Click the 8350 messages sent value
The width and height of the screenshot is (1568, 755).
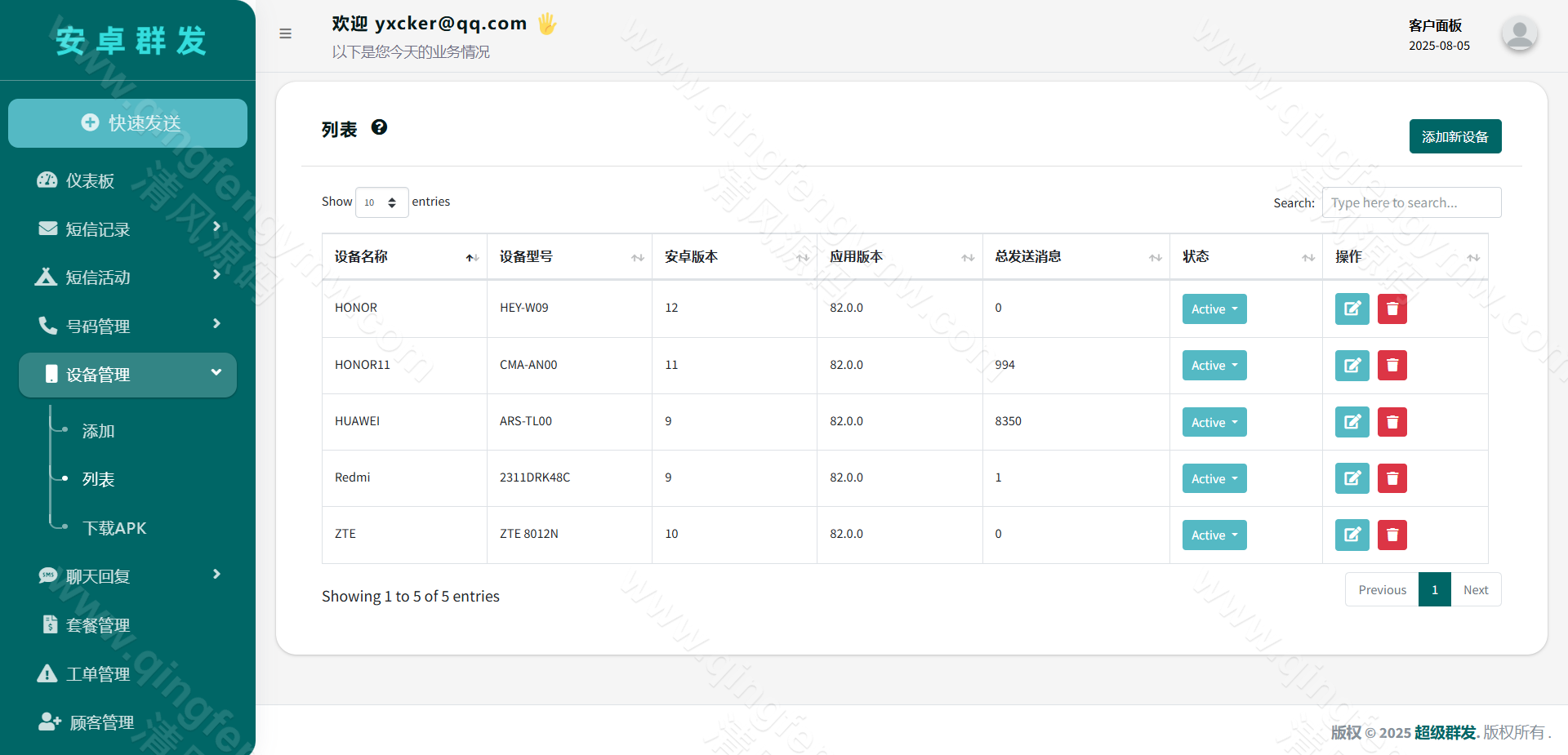[x=1008, y=421]
